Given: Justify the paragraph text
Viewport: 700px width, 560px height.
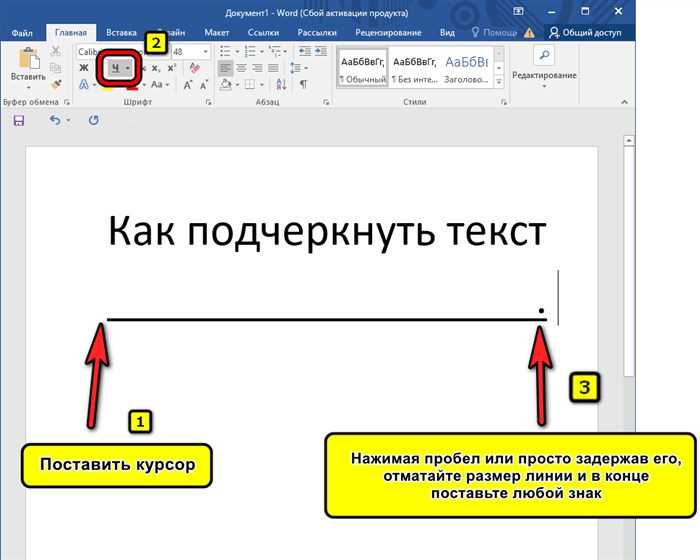Looking at the screenshot, I should 273,68.
